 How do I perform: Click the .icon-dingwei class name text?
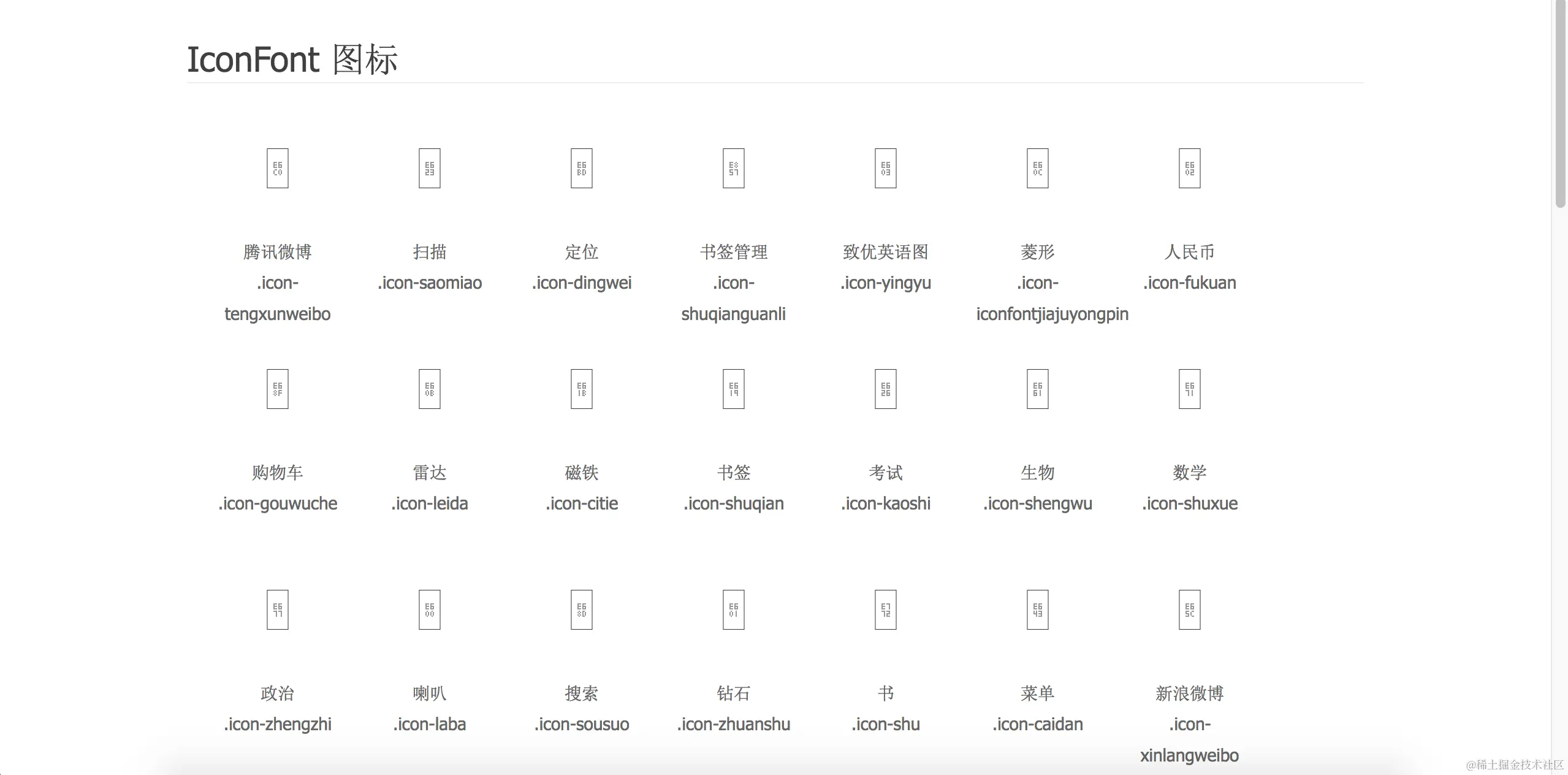(x=581, y=283)
